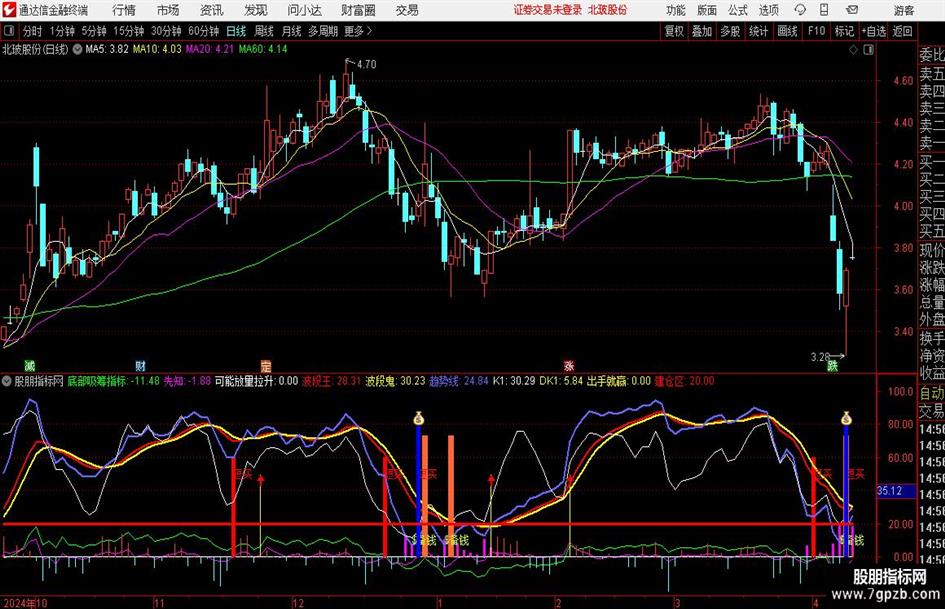The image size is (945, 609).
Task: Switch to 月线 monthly chart
Action: click(x=292, y=31)
